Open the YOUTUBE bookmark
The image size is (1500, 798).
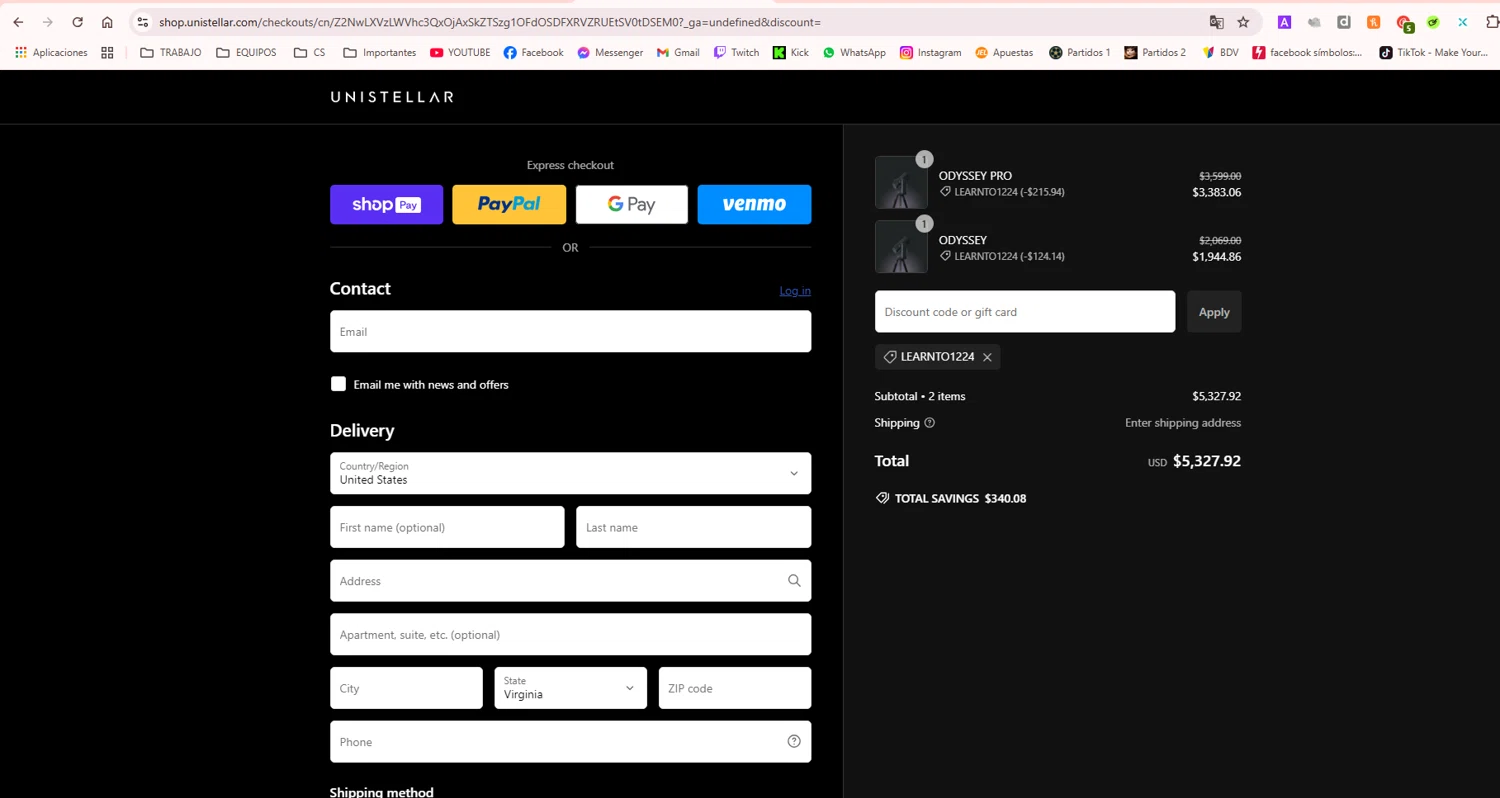coord(460,52)
